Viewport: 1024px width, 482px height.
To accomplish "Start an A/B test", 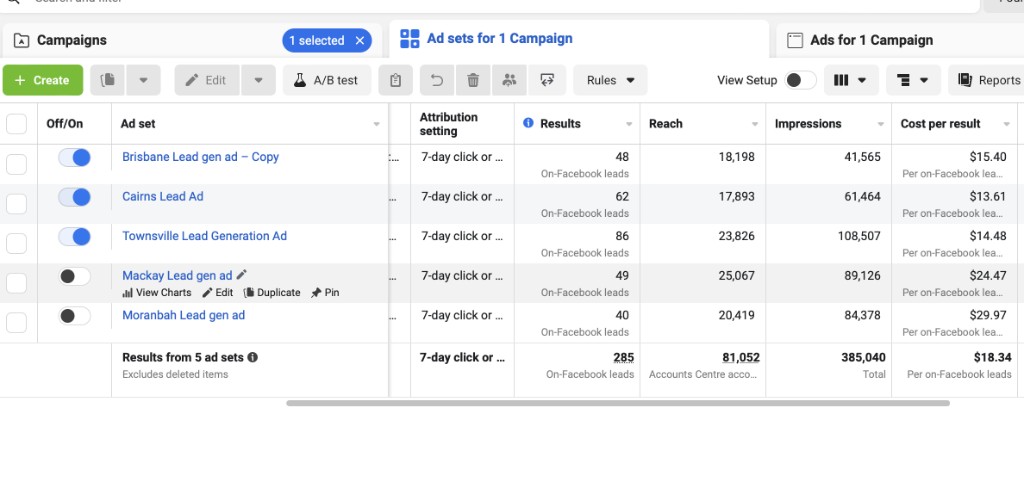I will coord(327,80).
